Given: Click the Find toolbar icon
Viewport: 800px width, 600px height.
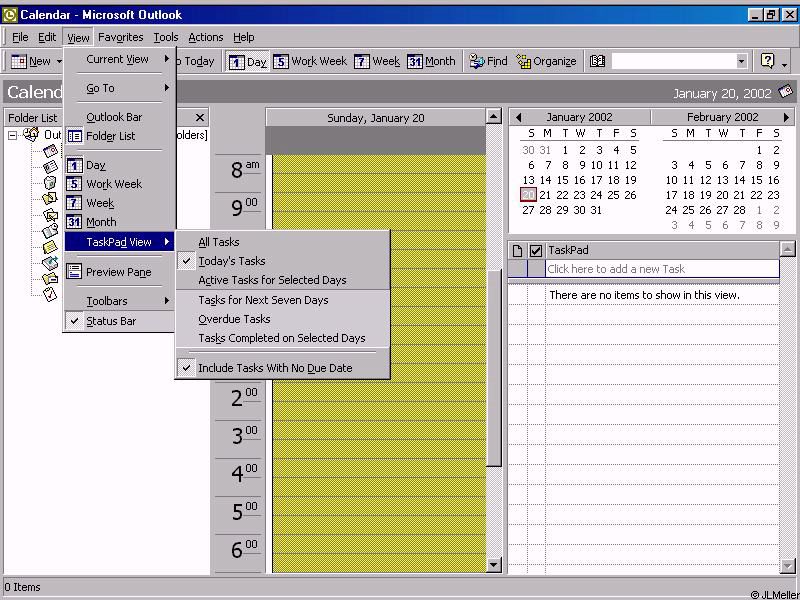Looking at the screenshot, I should (488, 61).
